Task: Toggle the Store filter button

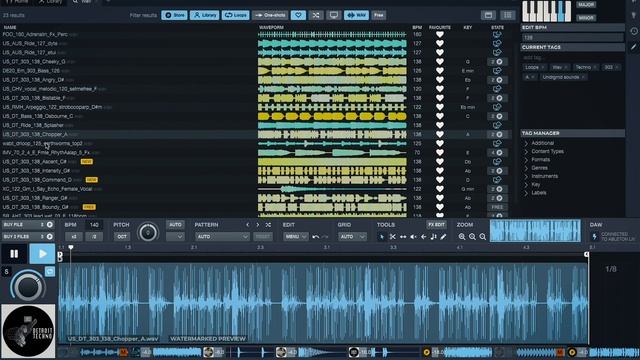Action: click(x=174, y=15)
